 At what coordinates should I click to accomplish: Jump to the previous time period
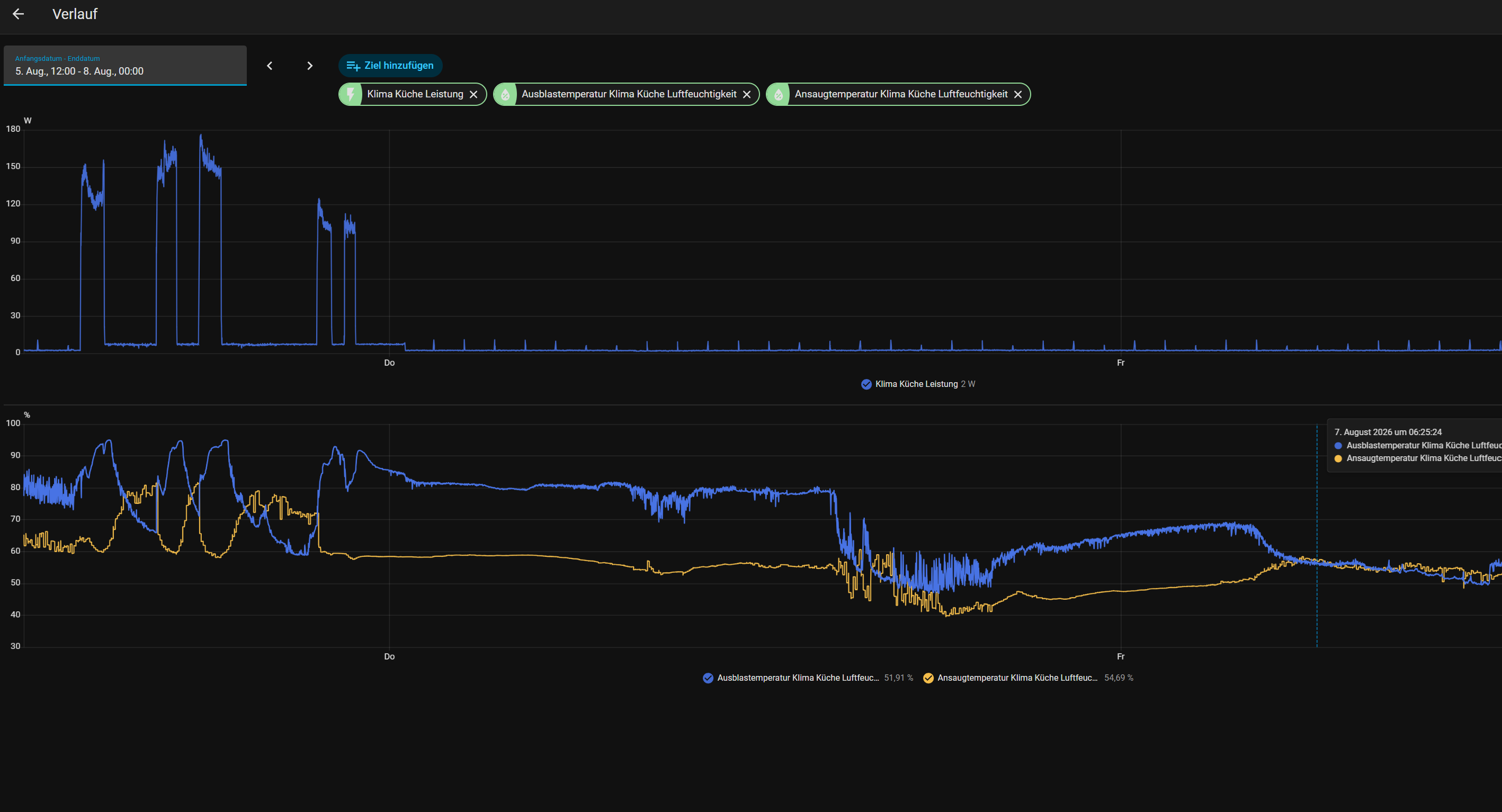point(270,66)
